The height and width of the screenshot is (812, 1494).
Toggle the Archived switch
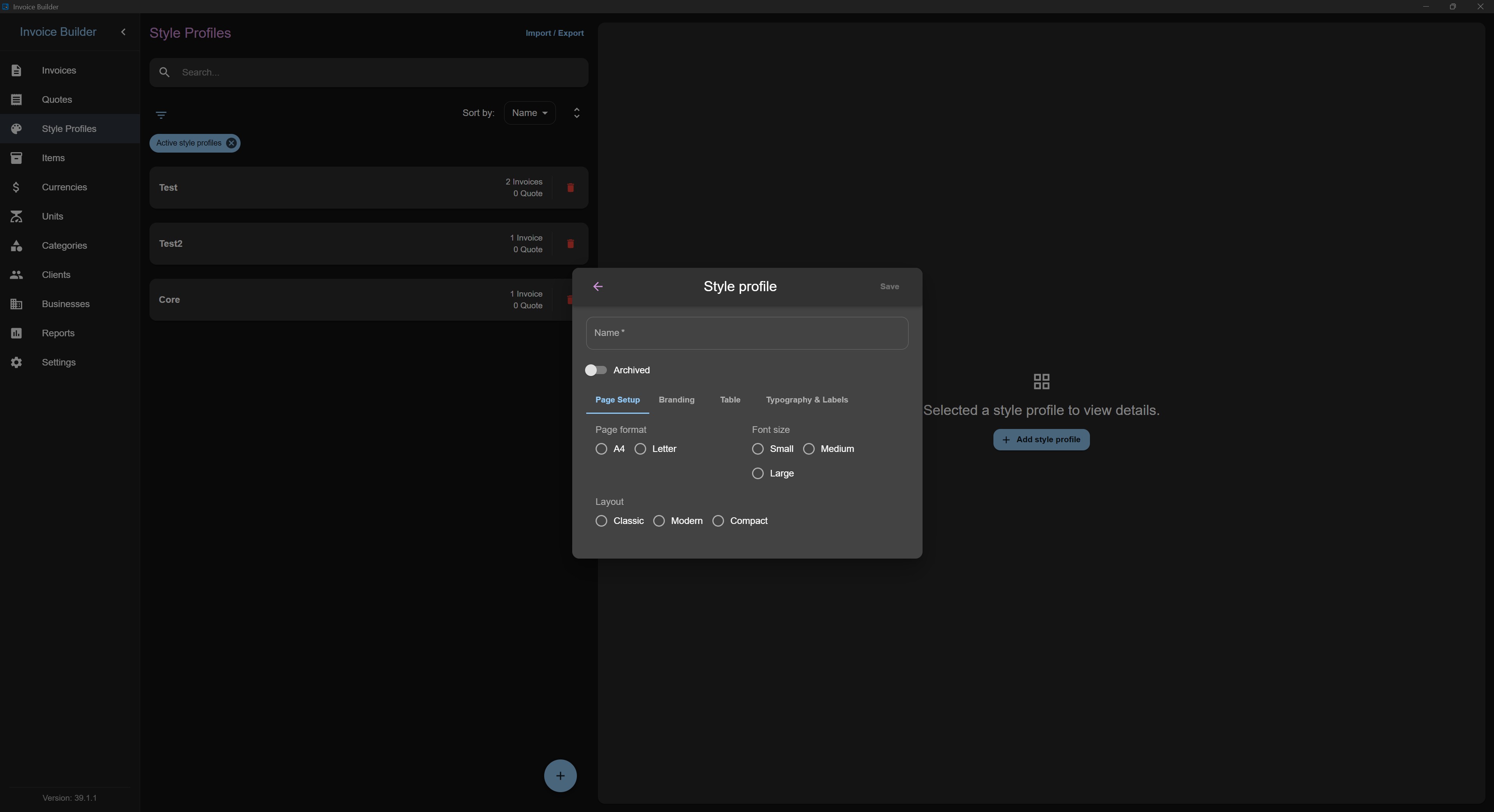point(596,370)
